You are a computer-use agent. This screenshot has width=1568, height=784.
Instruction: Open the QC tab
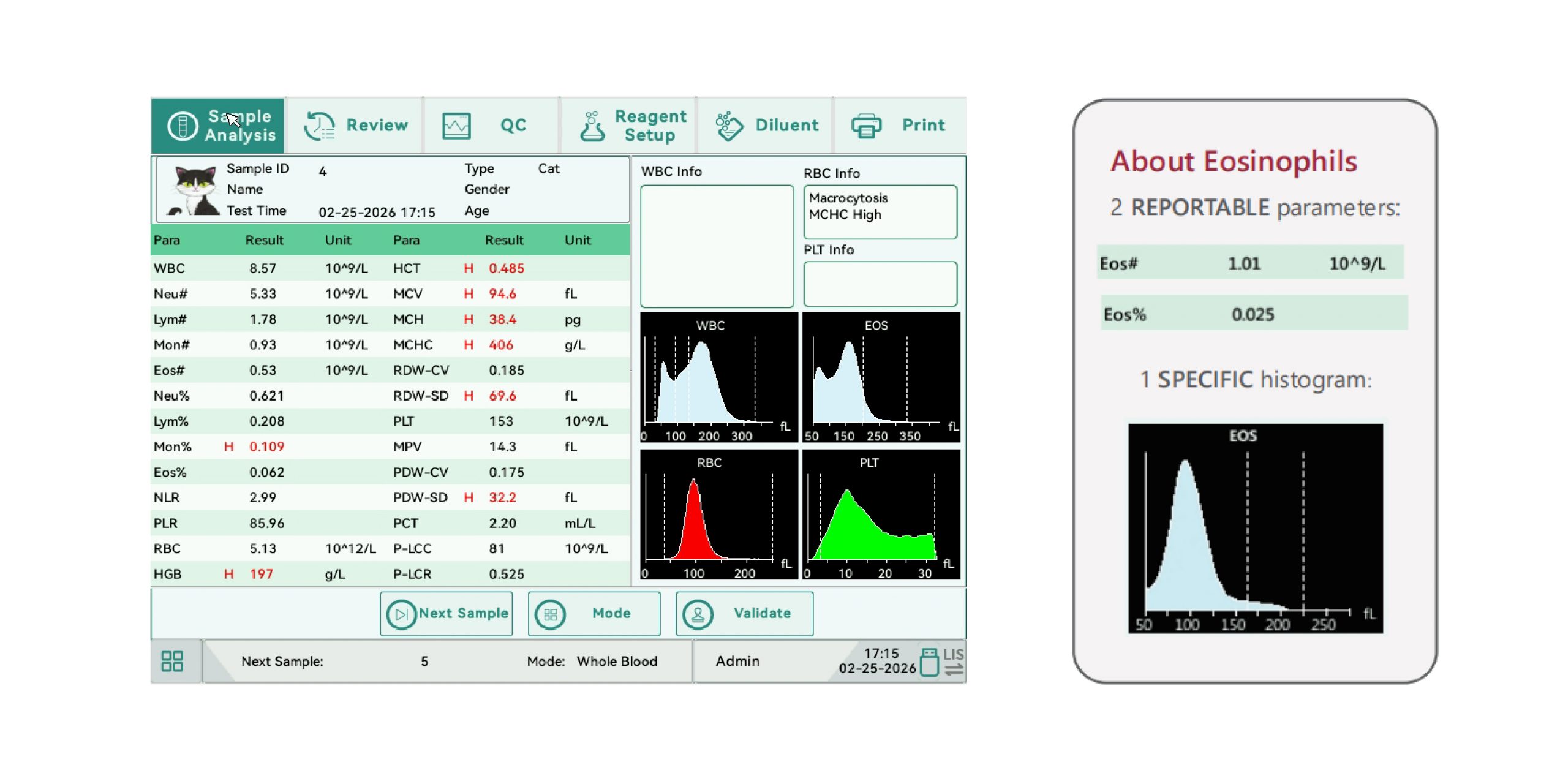[x=513, y=126]
